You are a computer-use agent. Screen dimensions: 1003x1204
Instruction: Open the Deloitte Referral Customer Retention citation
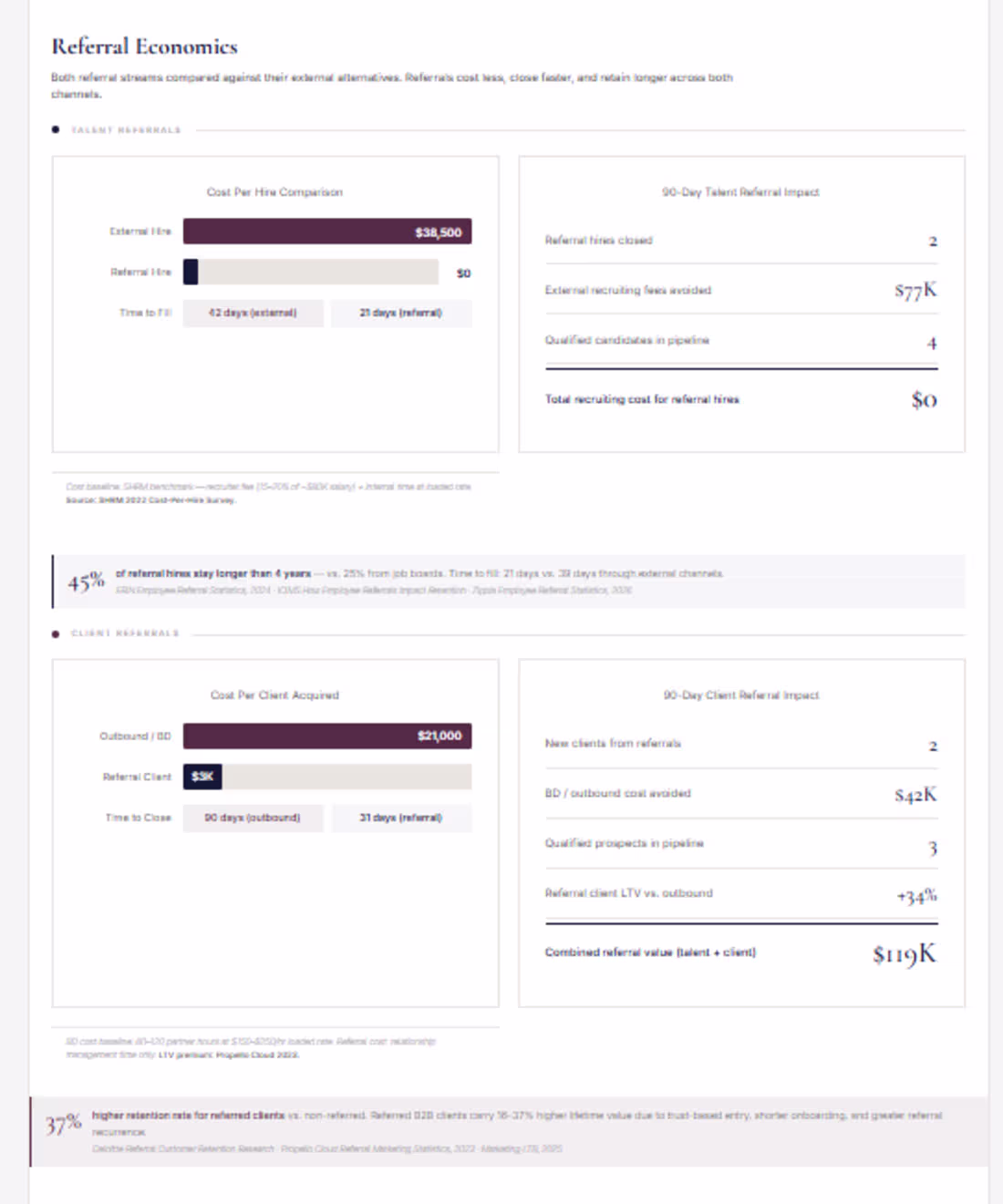(183, 1148)
